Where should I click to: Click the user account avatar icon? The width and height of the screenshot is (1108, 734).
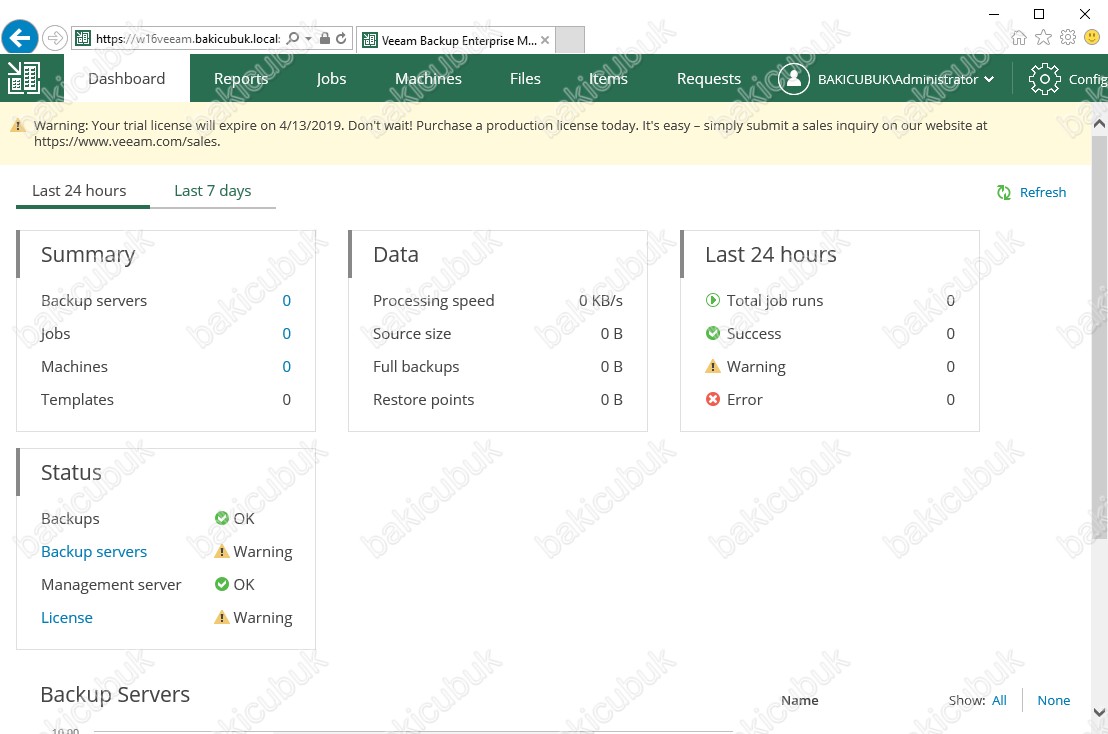[794, 78]
